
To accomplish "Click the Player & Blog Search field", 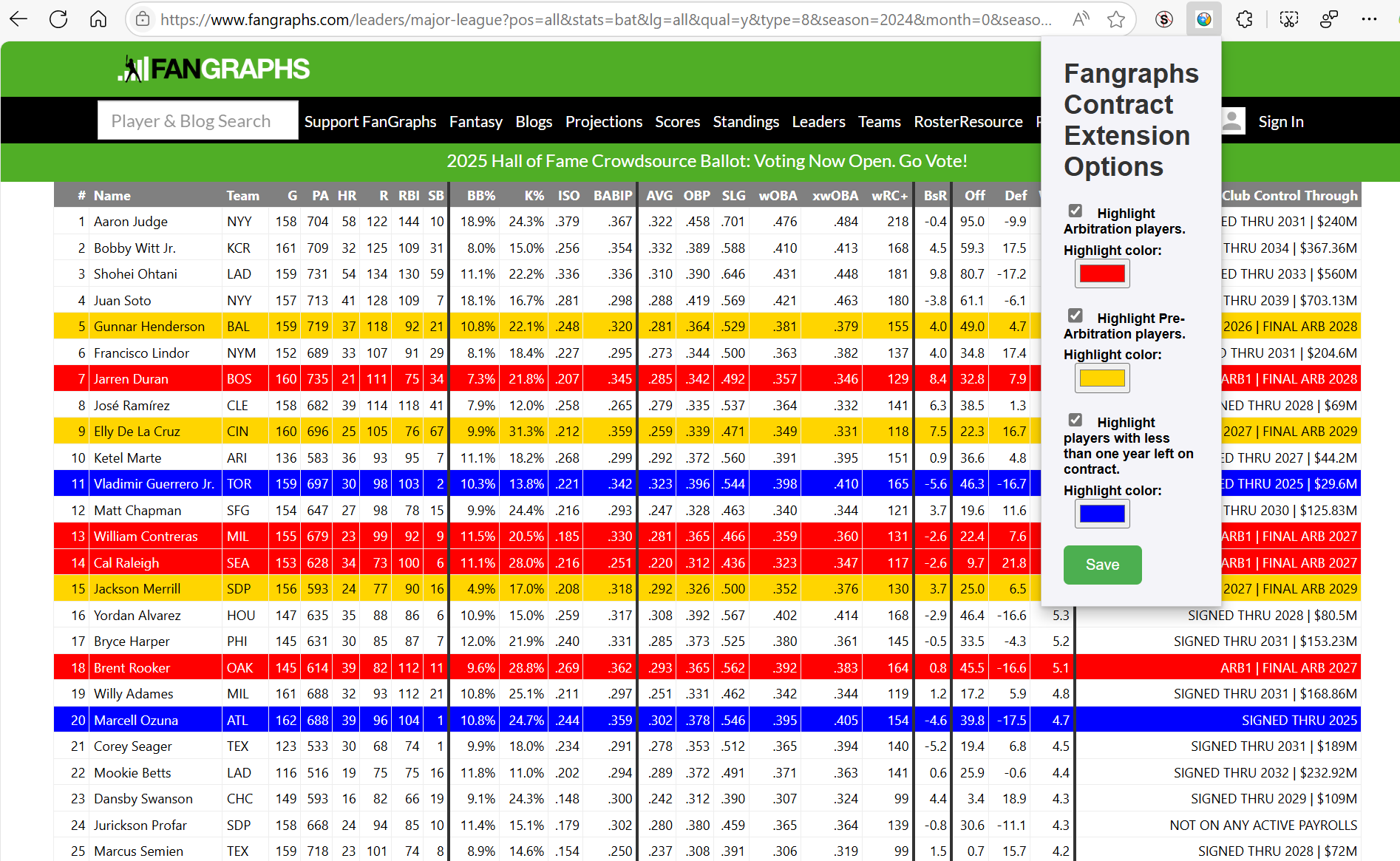I will [198, 120].
